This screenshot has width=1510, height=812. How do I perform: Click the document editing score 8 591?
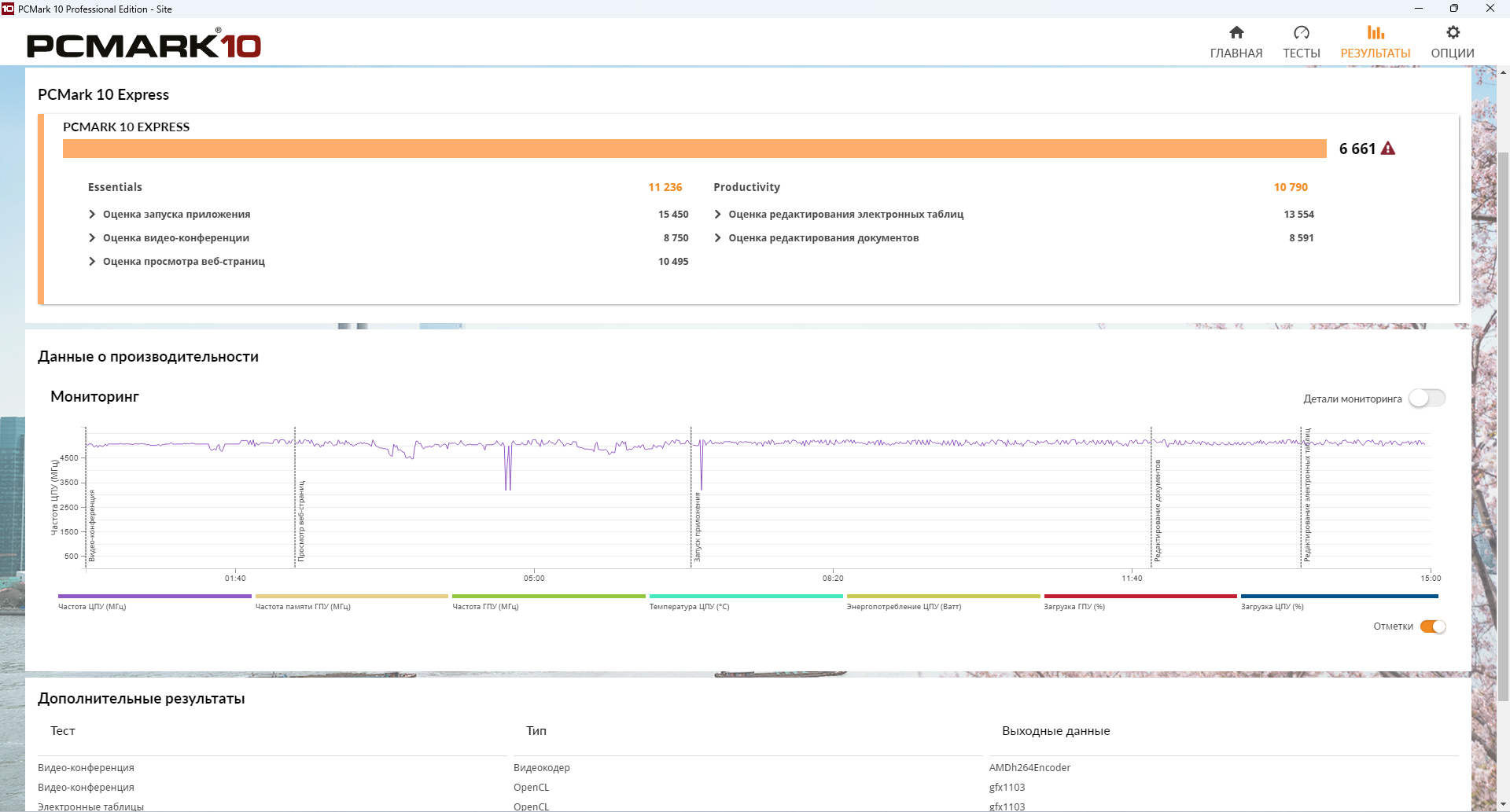[x=1302, y=238]
